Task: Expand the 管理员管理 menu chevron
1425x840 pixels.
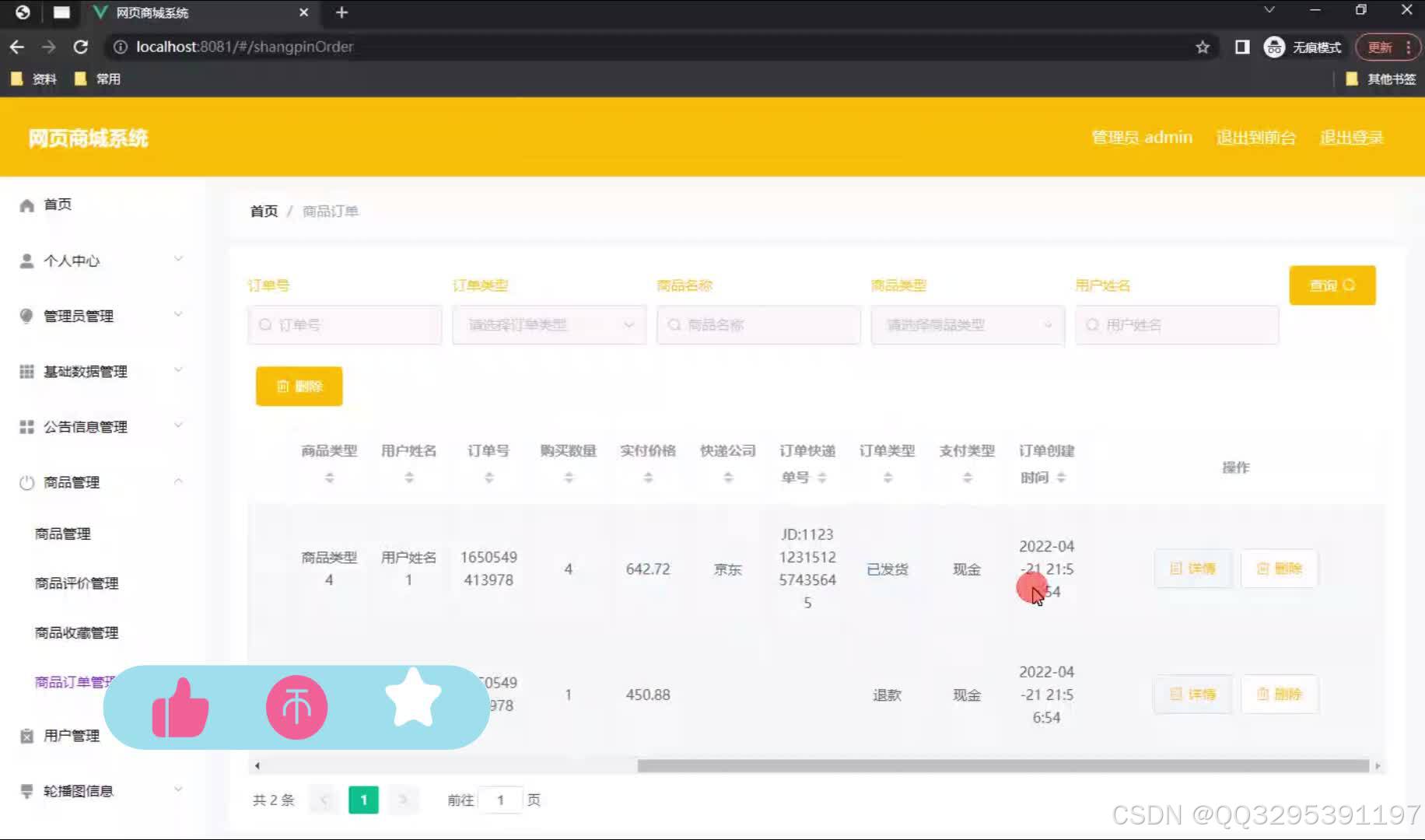Action: [x=178, y=314]
